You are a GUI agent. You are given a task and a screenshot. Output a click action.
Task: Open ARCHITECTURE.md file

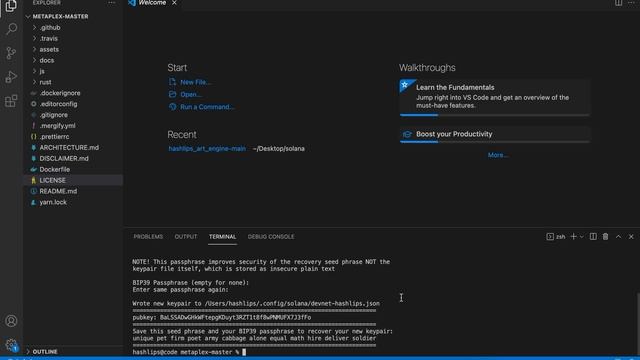[69, 147]
